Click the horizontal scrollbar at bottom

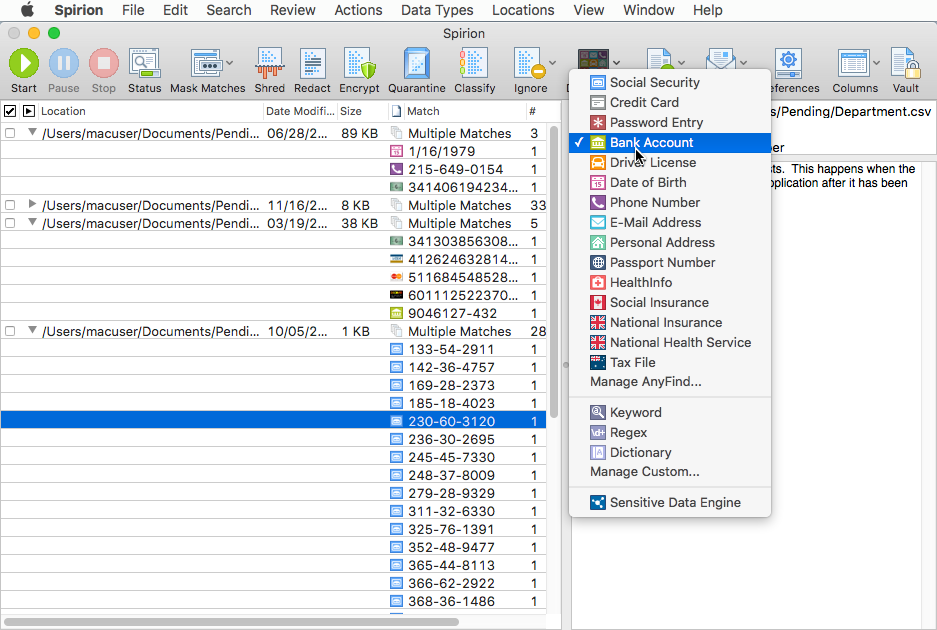point(232,622)
